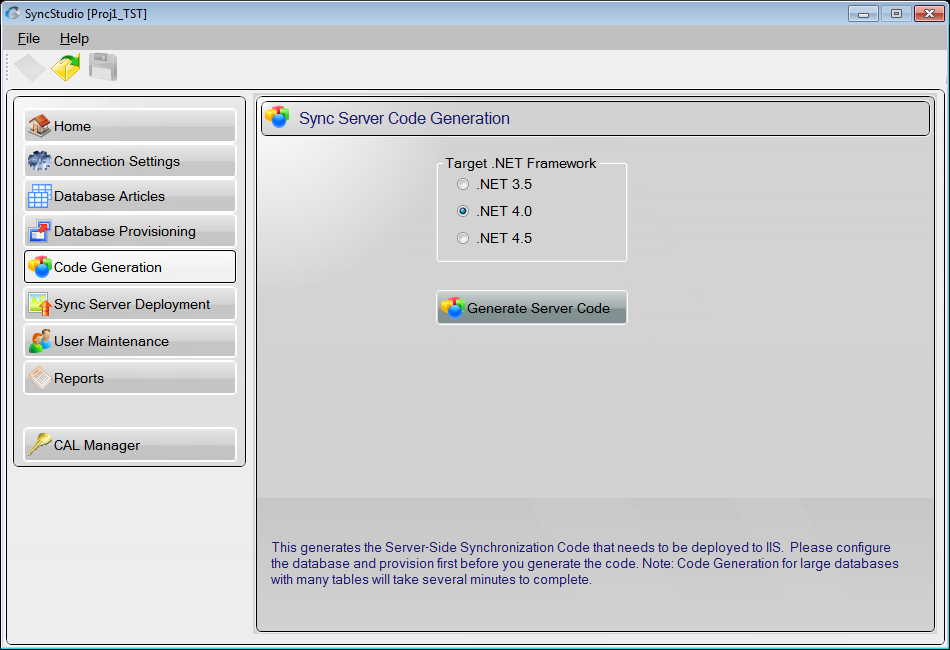950x650 pixels.
Task: Select the .NET 4.0 radio button
Action: (x=463, y=211)
